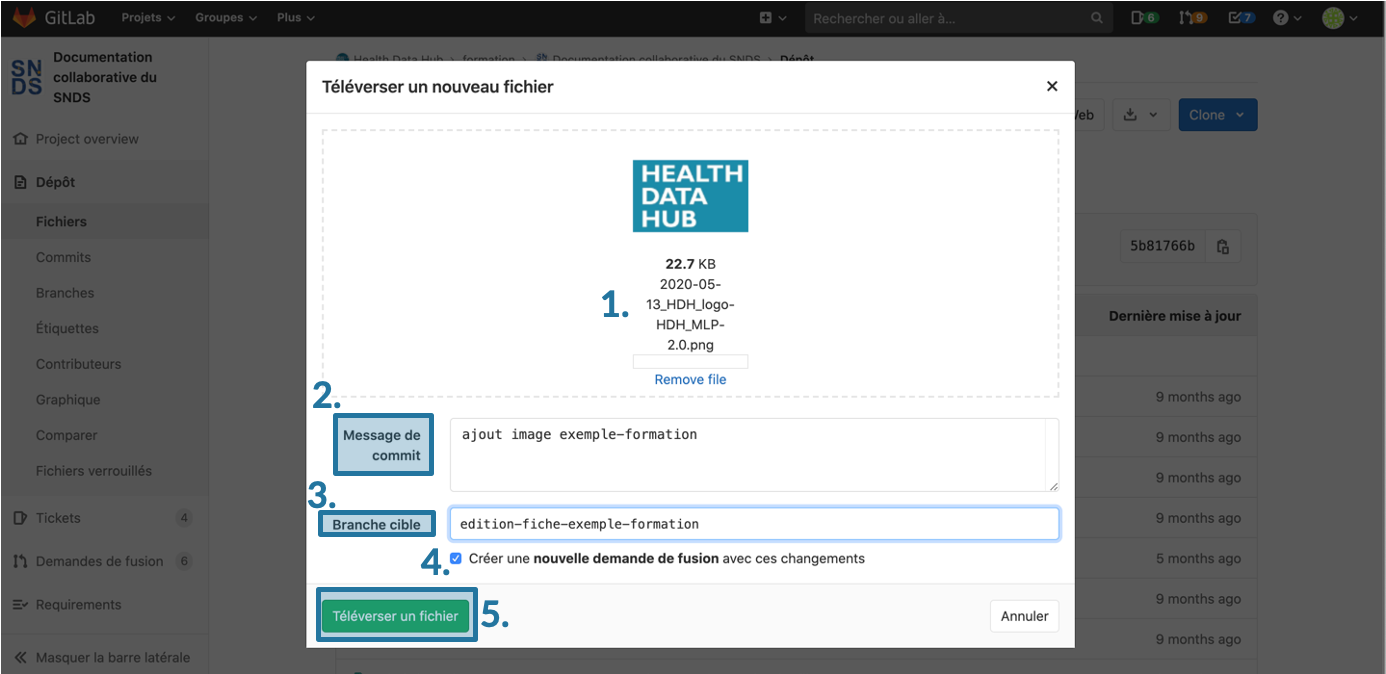
Task: Click the commit hash 5b81766b
Action: [1162, 246]
